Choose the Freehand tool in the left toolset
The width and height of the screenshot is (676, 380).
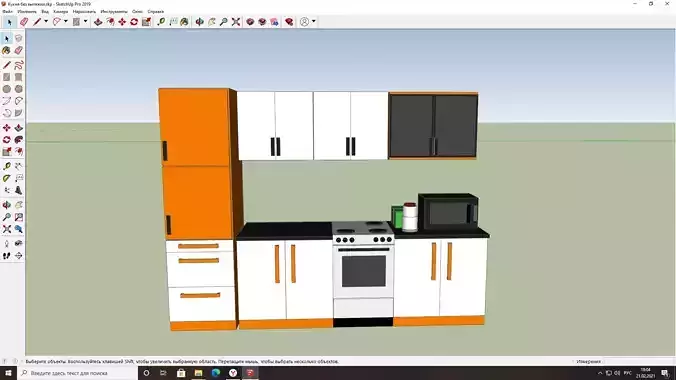pos(19,65)
